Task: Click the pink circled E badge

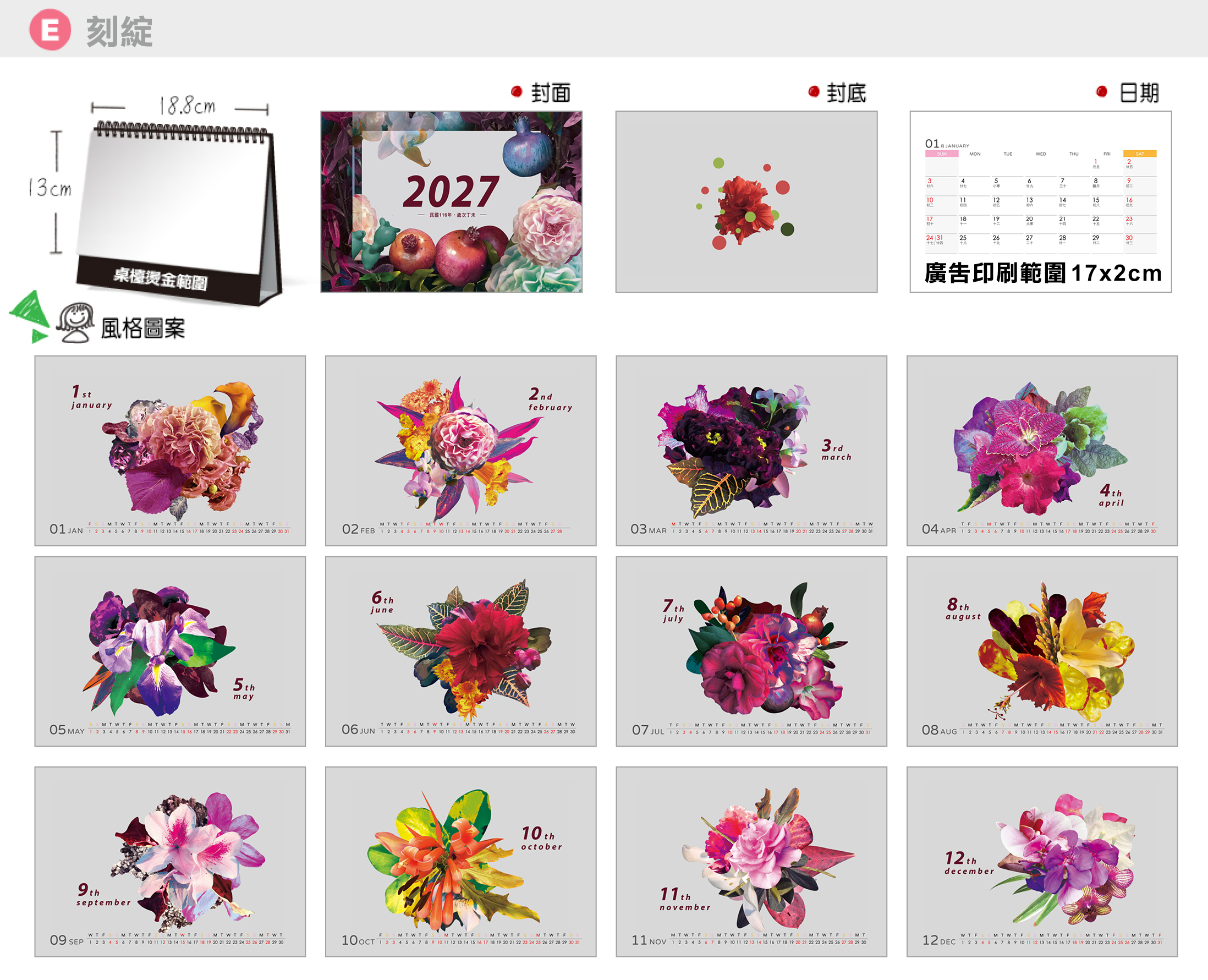Action: point(50,30)
